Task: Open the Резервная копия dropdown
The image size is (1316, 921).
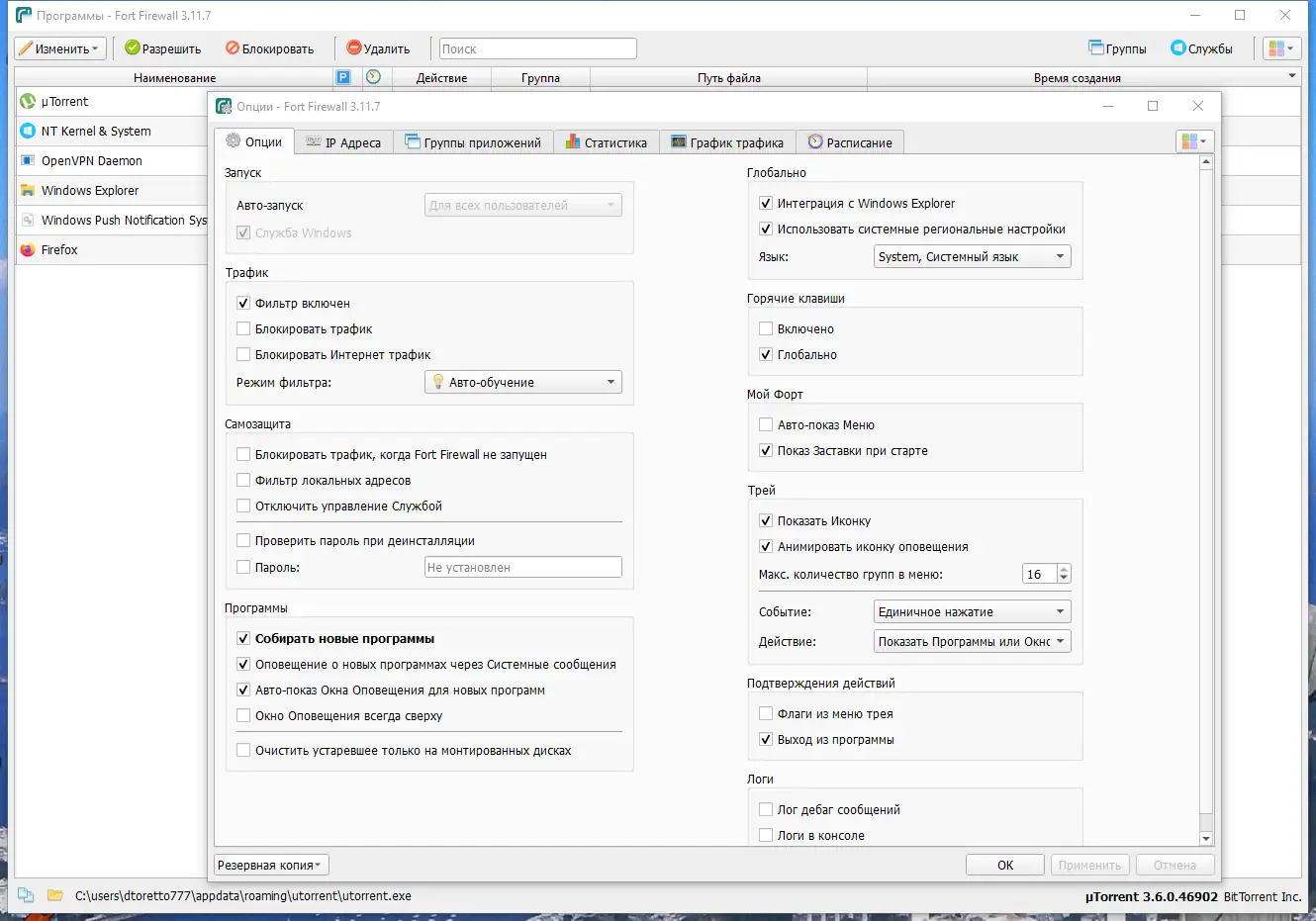Action: coord(271,865)
